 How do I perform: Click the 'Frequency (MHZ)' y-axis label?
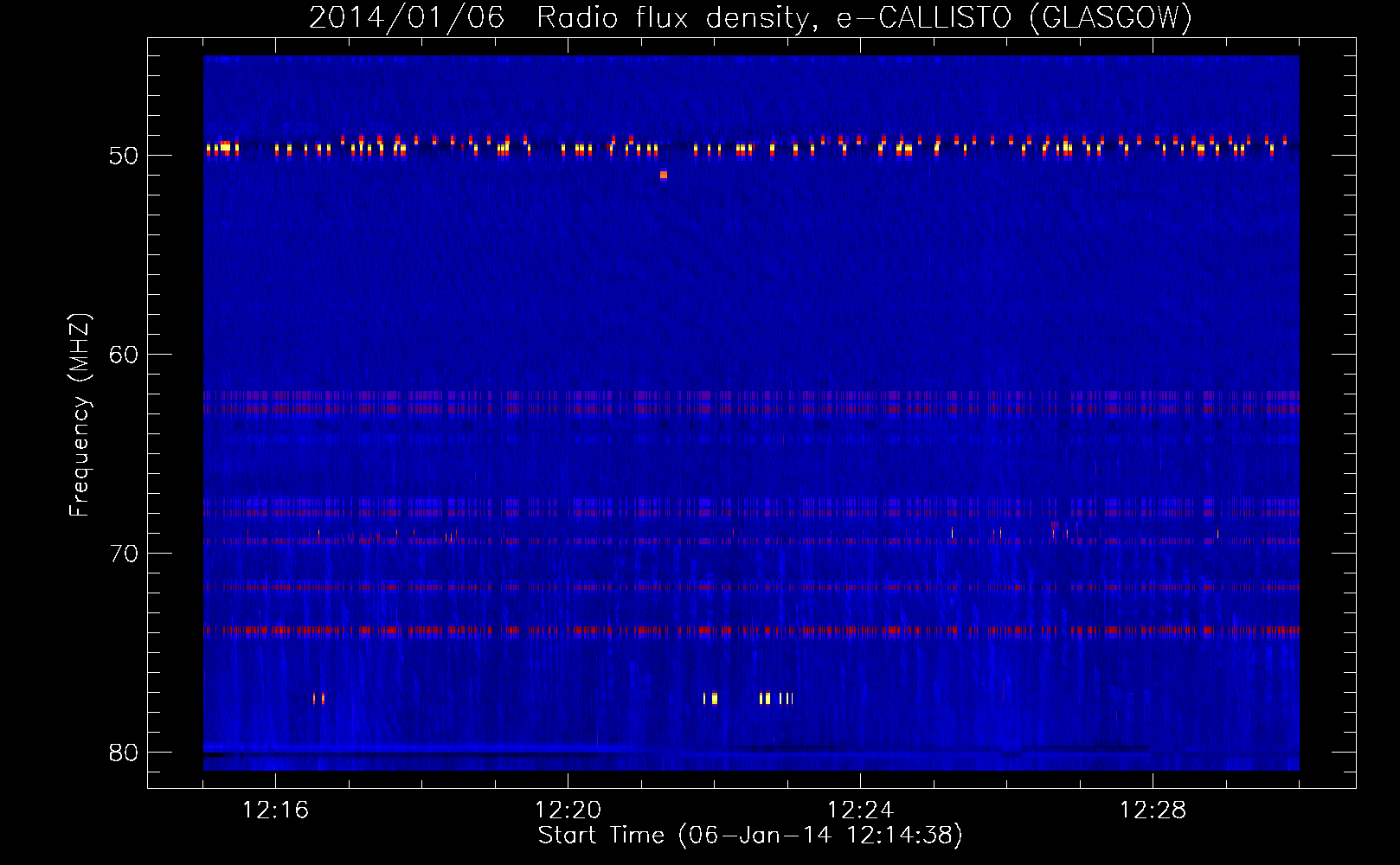click(x=80, y=415)
